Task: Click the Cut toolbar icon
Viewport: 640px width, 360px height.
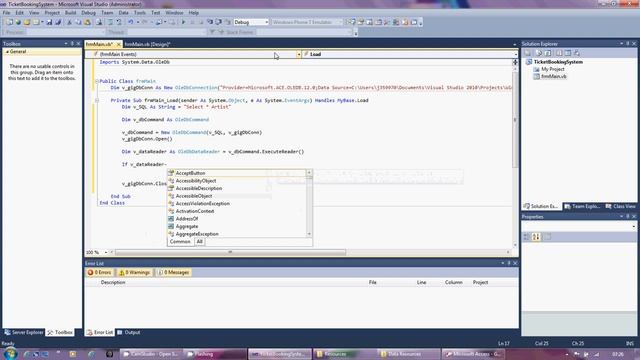Action: (x=69, y=22)
